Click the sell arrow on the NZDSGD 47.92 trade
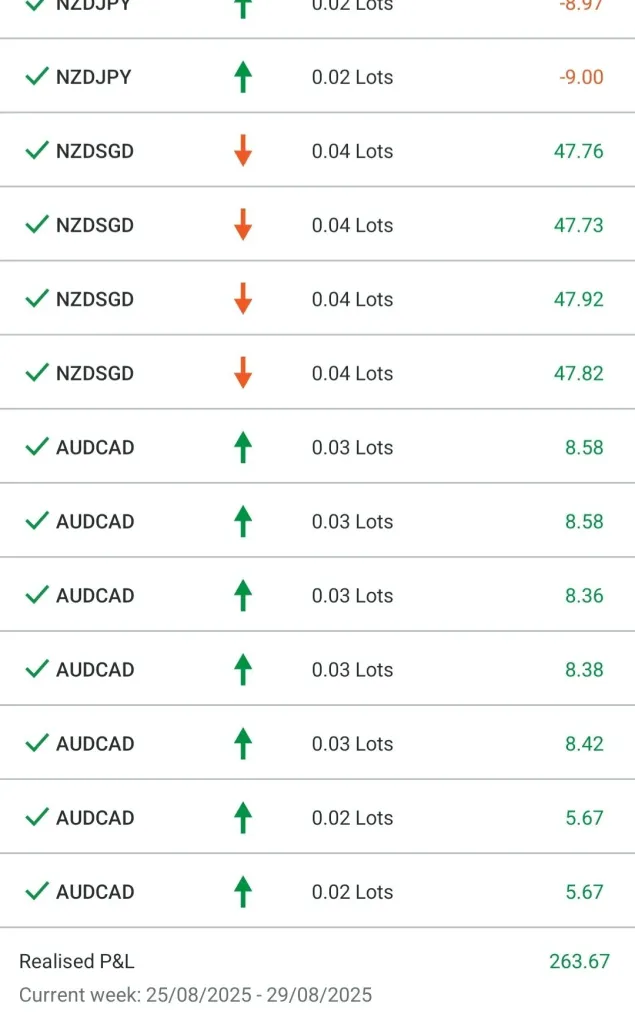 [242, 299]
